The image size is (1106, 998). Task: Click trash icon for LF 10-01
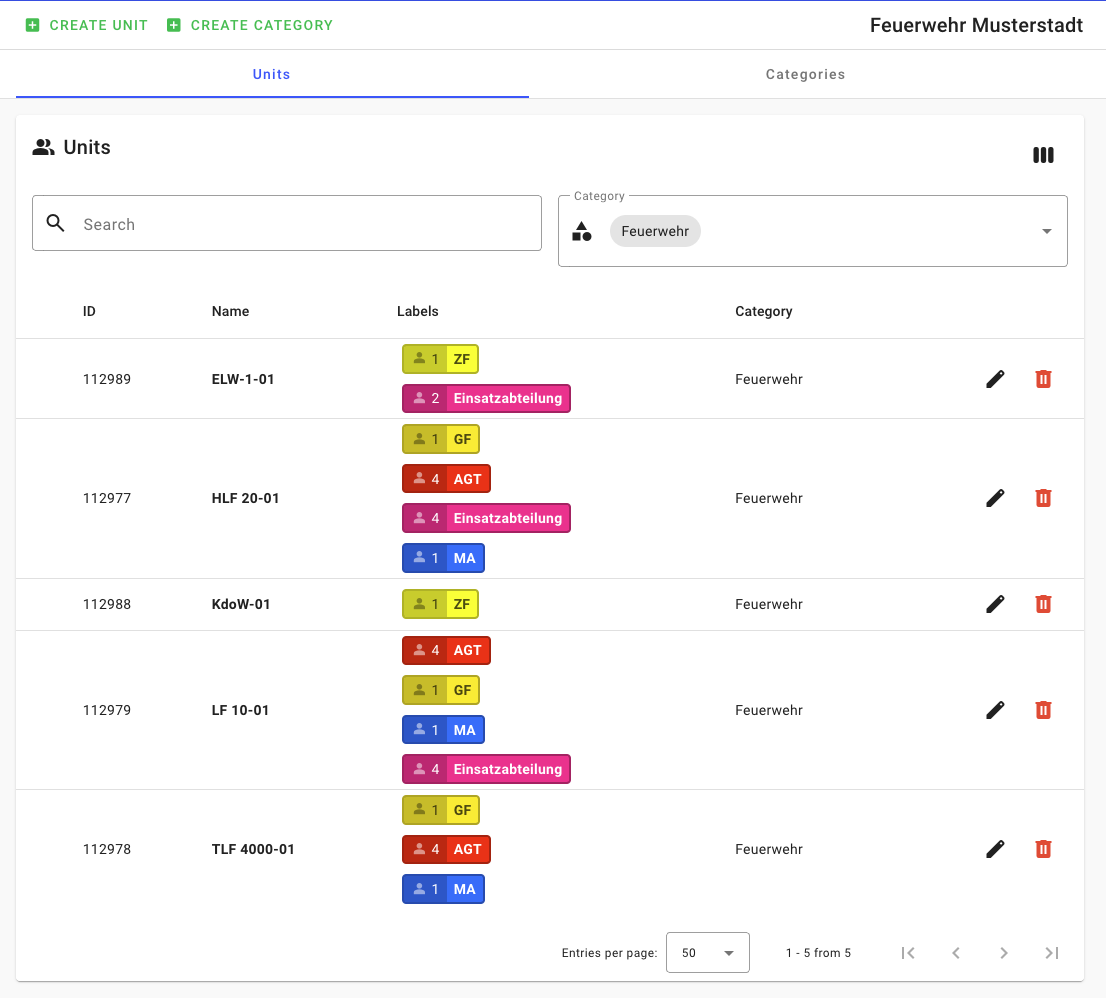(1043, 710)
